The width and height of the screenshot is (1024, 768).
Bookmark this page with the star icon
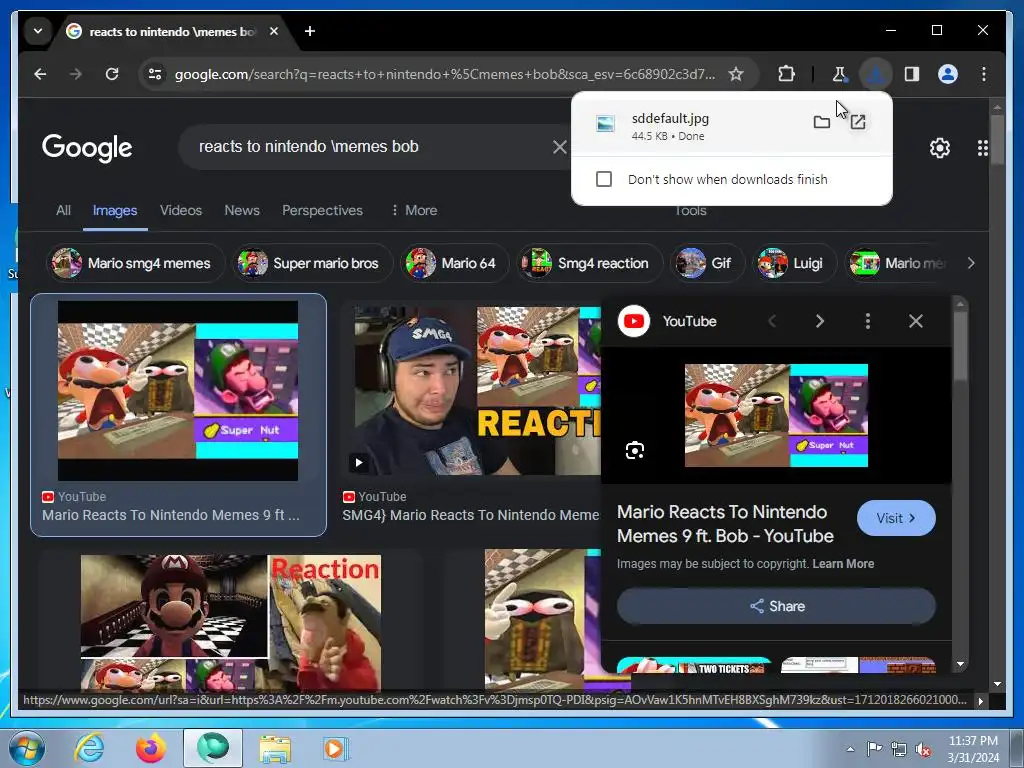[x=736, y=74]
